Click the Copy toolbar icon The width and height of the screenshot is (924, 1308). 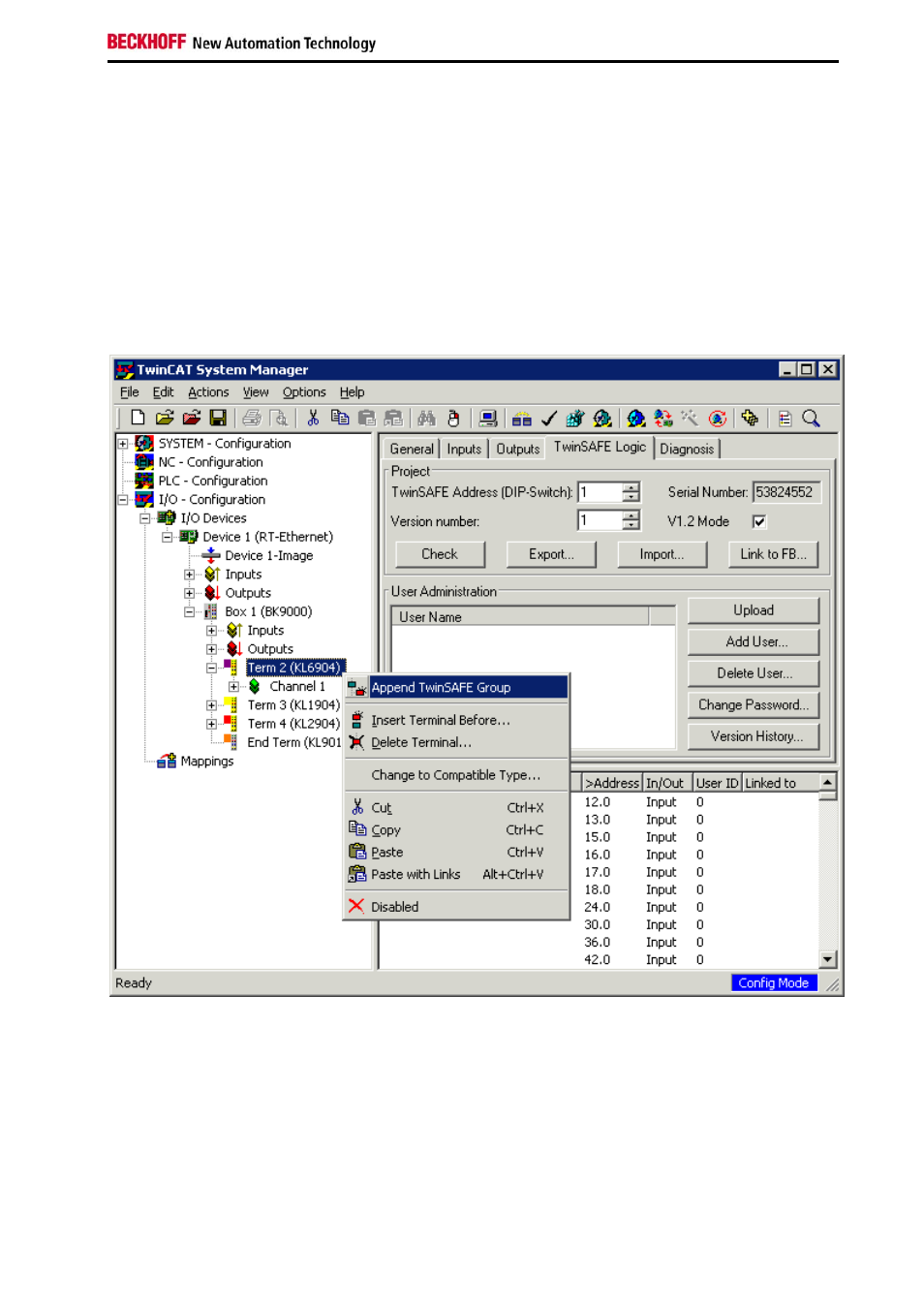click(340, 419)
